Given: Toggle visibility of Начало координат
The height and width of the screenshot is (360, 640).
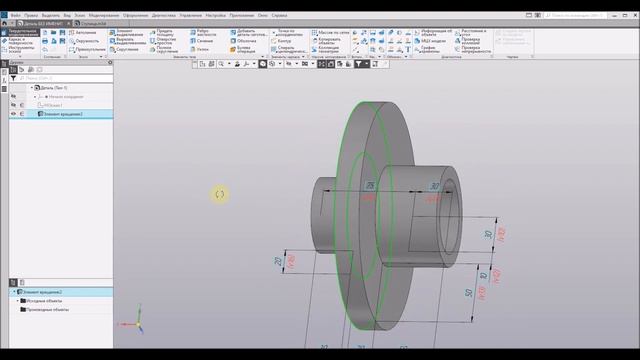Looking at the screenshot, I should pos(13,97).
